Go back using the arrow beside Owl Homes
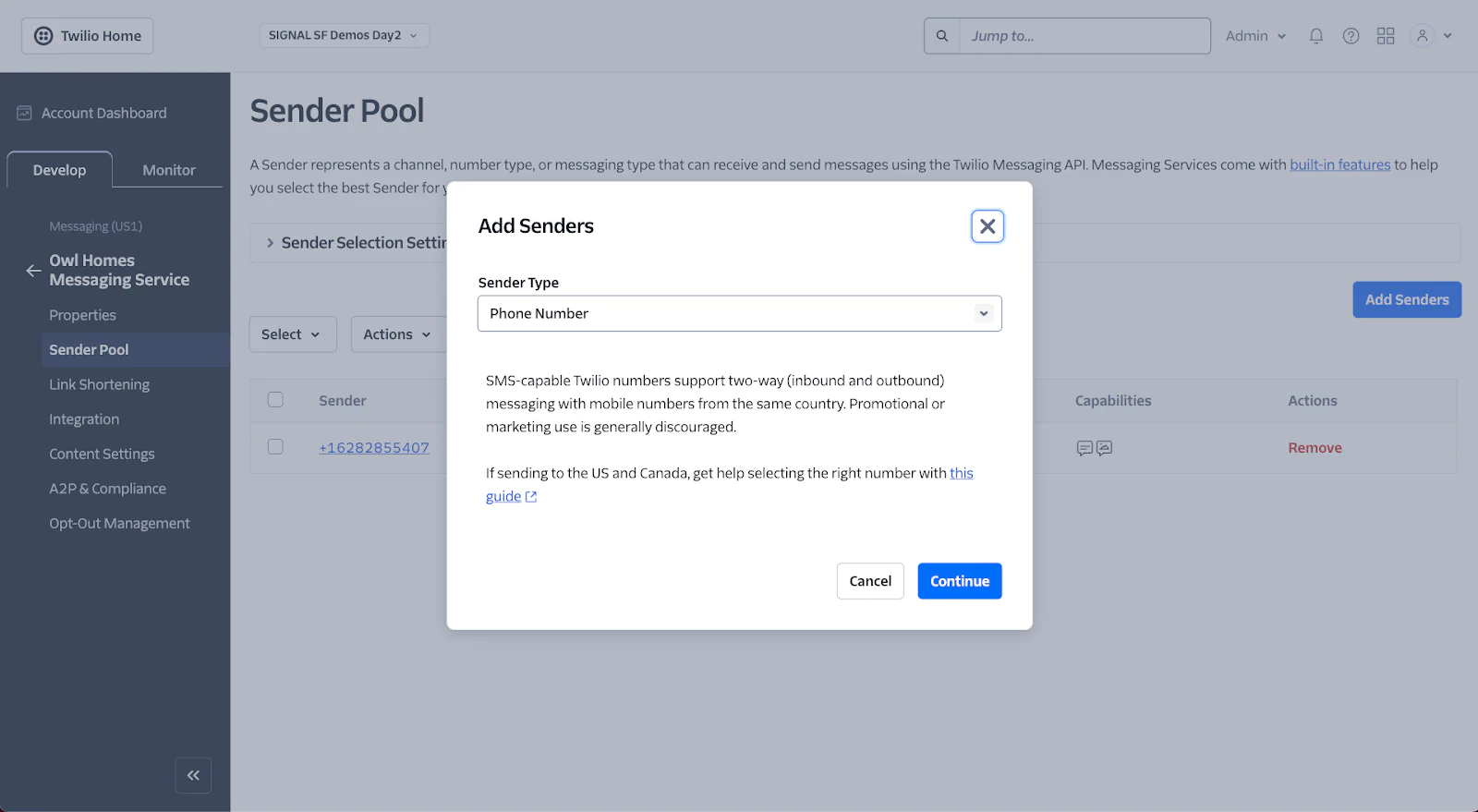This screenshot has width=1478, height=812. 33,271
